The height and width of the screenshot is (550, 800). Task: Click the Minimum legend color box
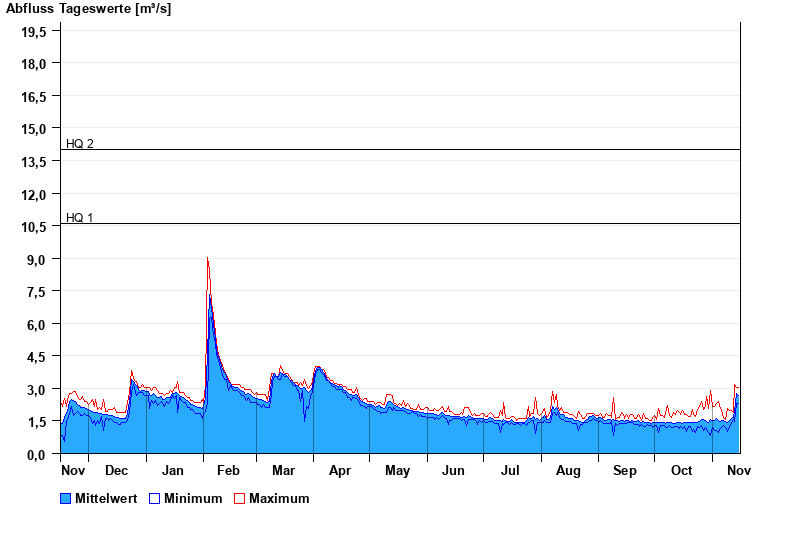[x=154, y=498]
